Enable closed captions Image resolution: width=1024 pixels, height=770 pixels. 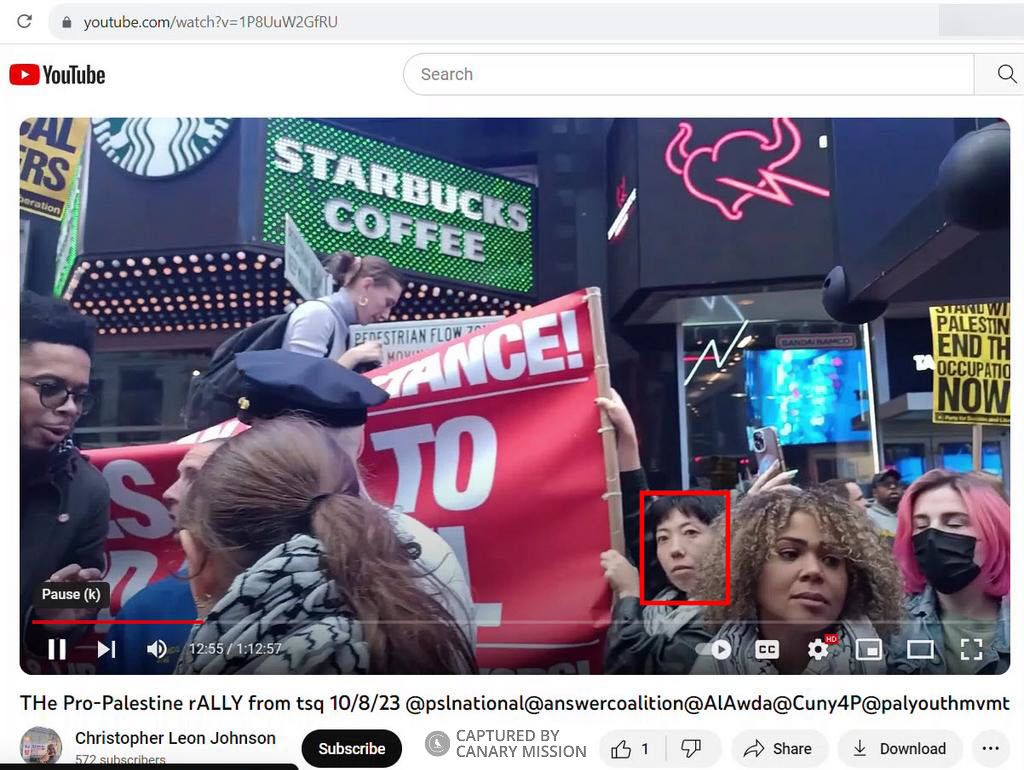tap(766, 648)
